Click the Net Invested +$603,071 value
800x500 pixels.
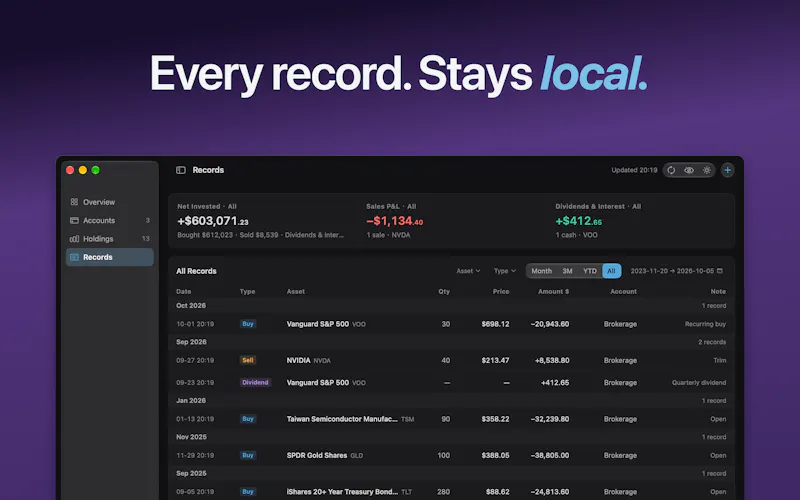pos(213,221)
